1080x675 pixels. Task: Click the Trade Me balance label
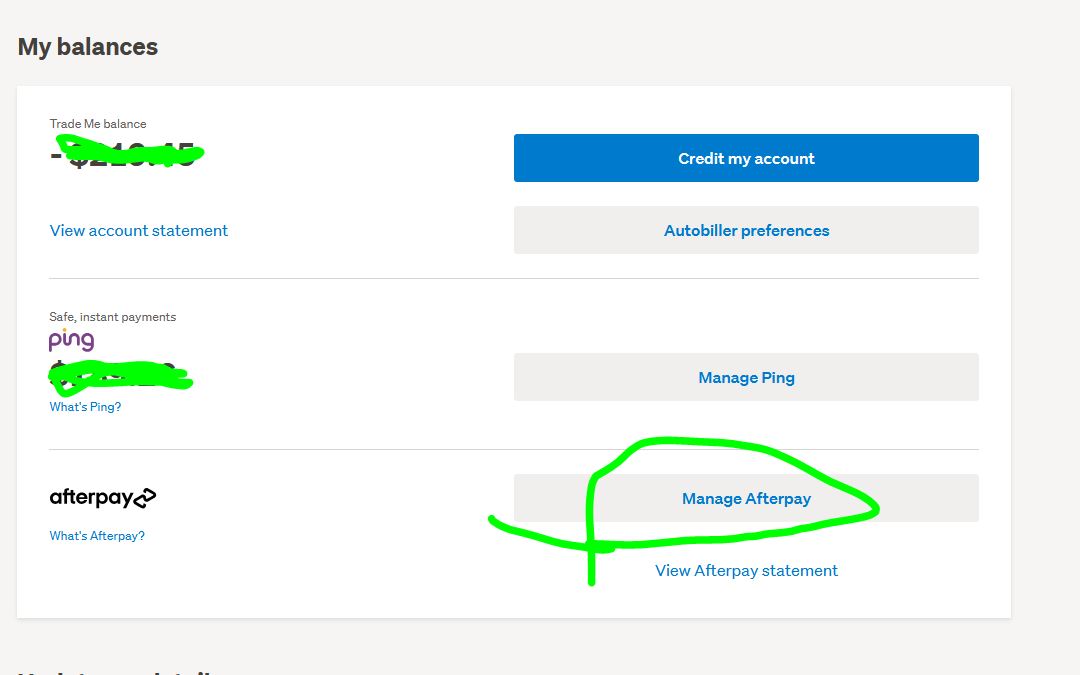click(98, 124)
